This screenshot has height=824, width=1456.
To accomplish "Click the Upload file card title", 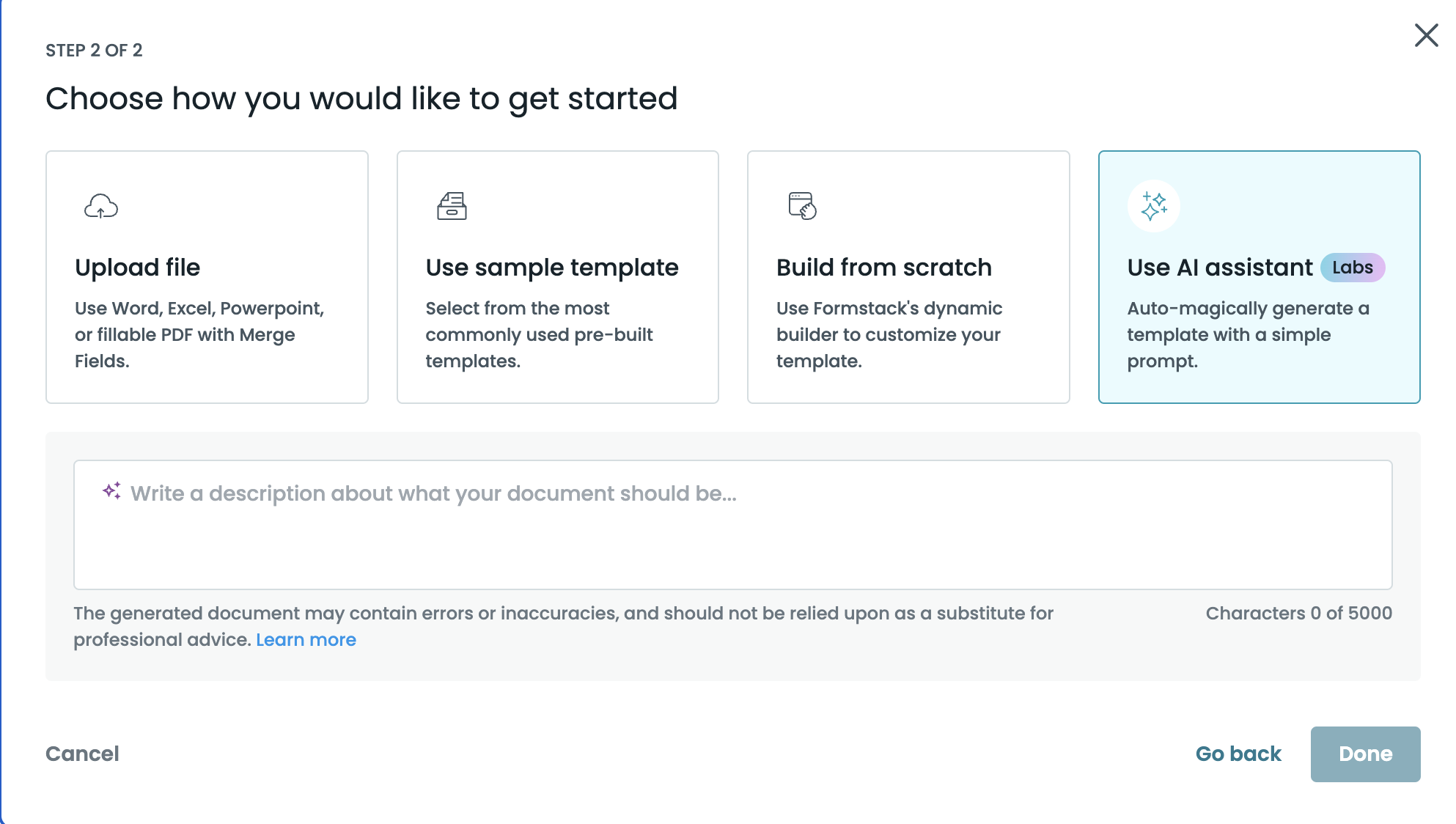I will [x=137, y=267].
